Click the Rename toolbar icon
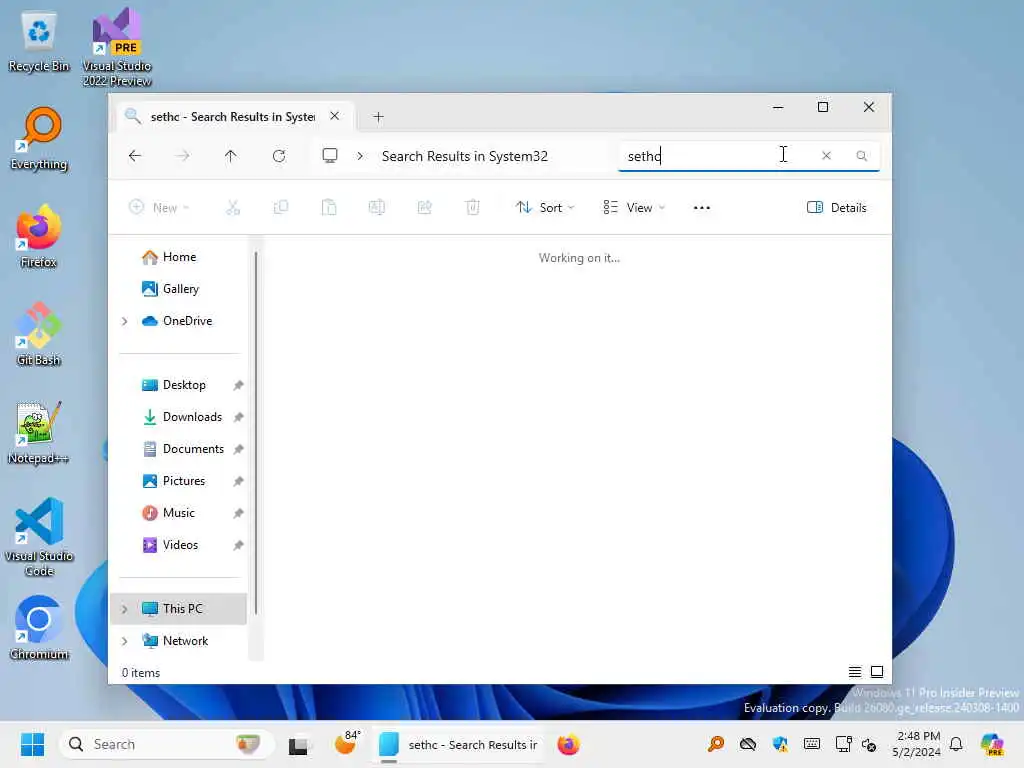1024x768 pixels. 377,208
